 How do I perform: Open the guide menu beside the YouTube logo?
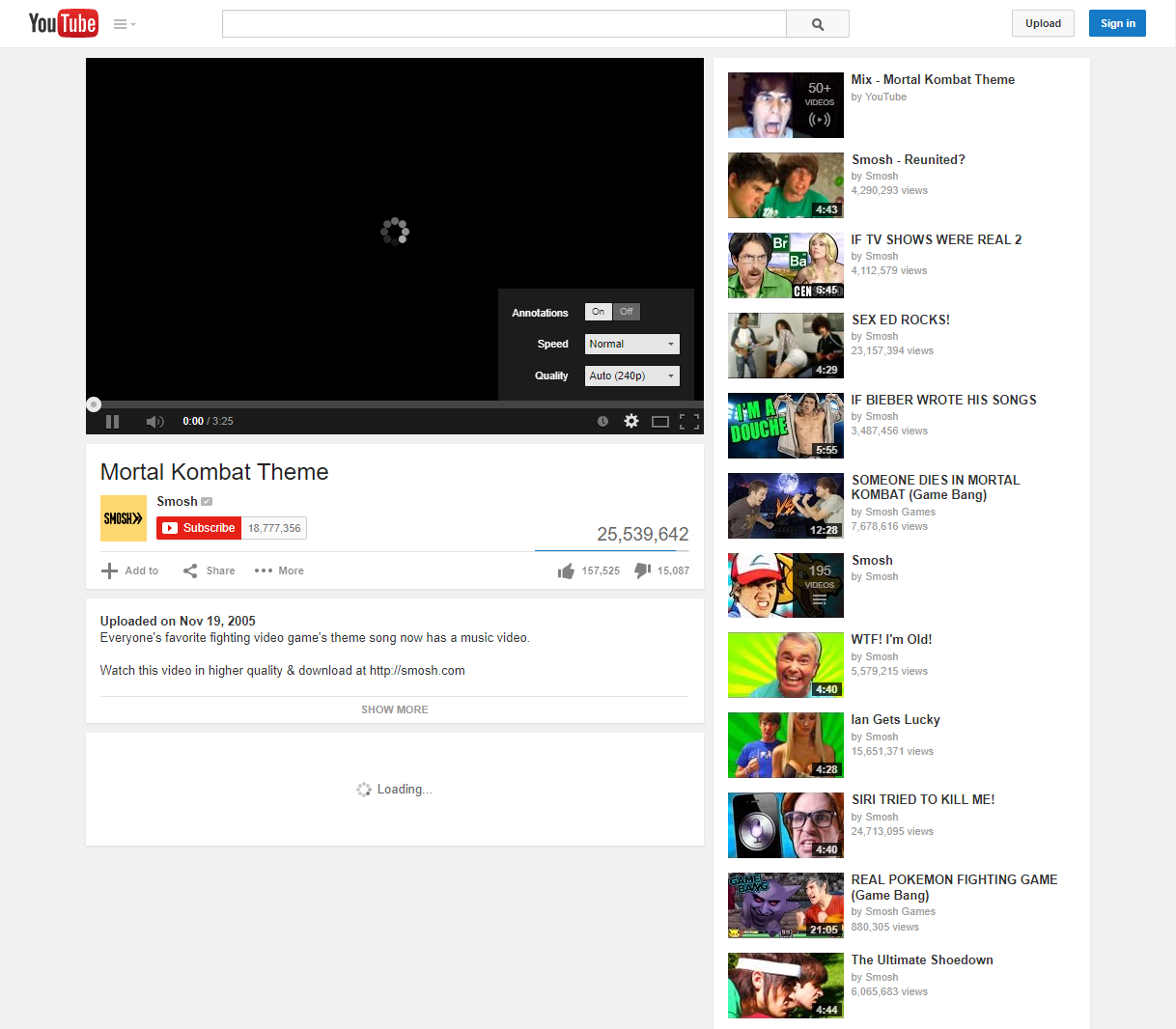point(124,24)
